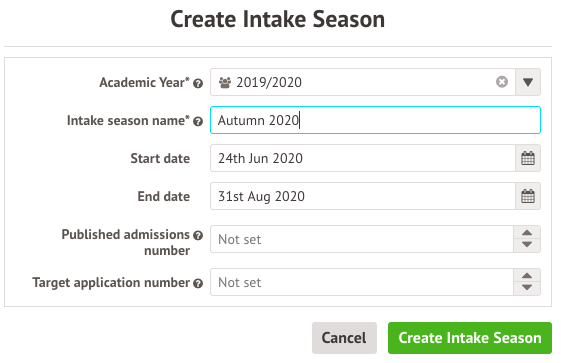Open the Start date calendar picker
The image size is (561, 363).
pyautogui.click(x=528, y=158)
